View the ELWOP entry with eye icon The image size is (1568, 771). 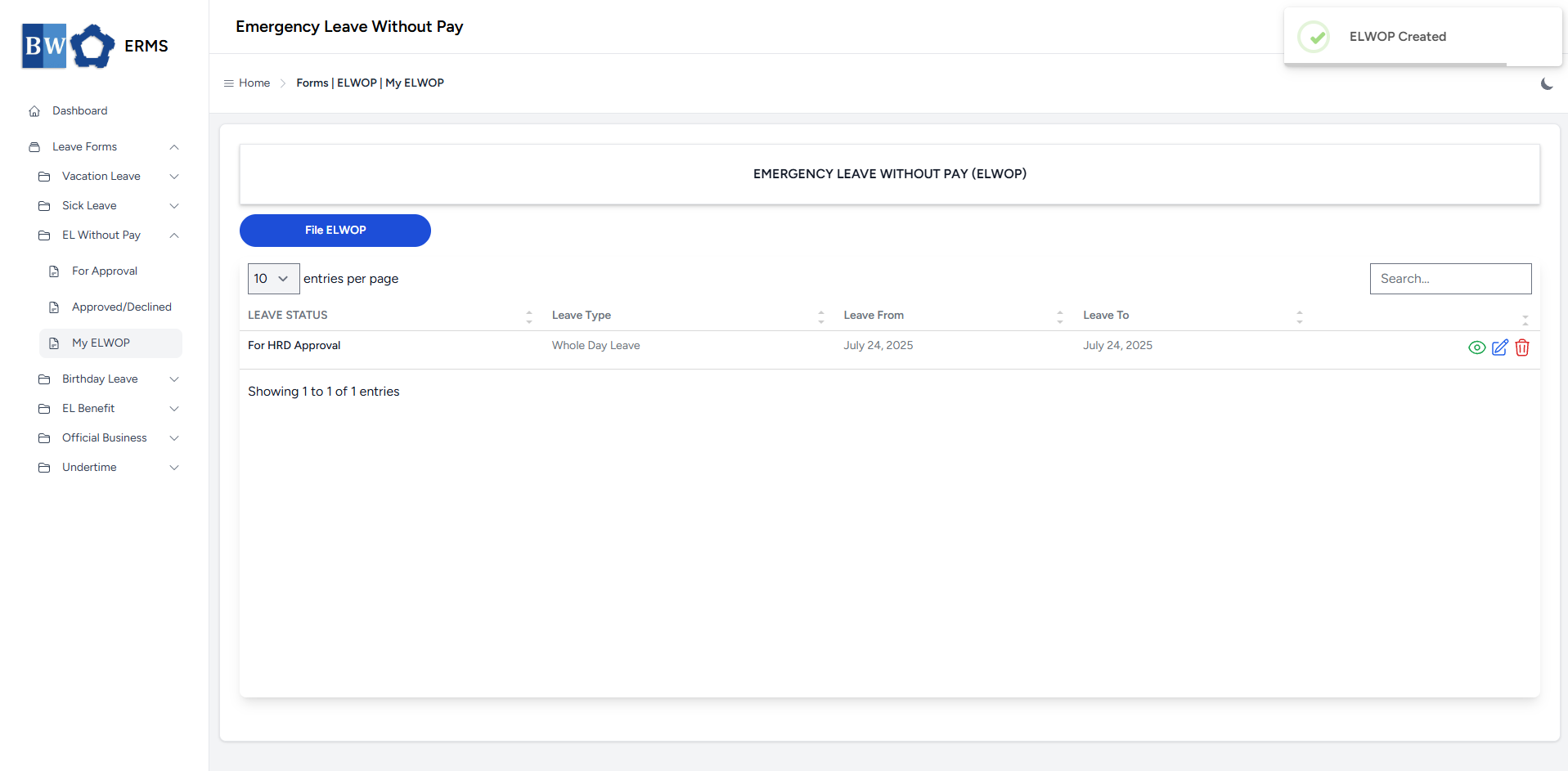click(1477, 347)
